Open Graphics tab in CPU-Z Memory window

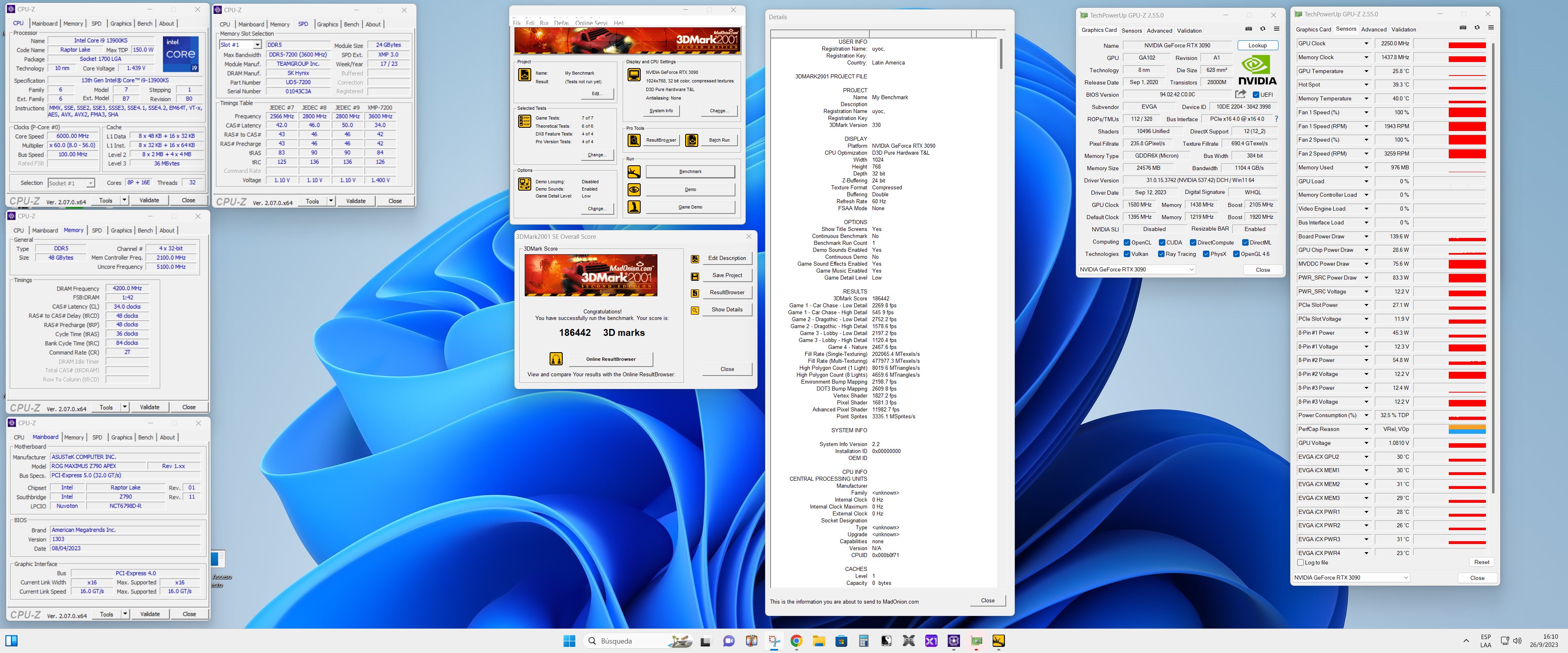[121, 231]
